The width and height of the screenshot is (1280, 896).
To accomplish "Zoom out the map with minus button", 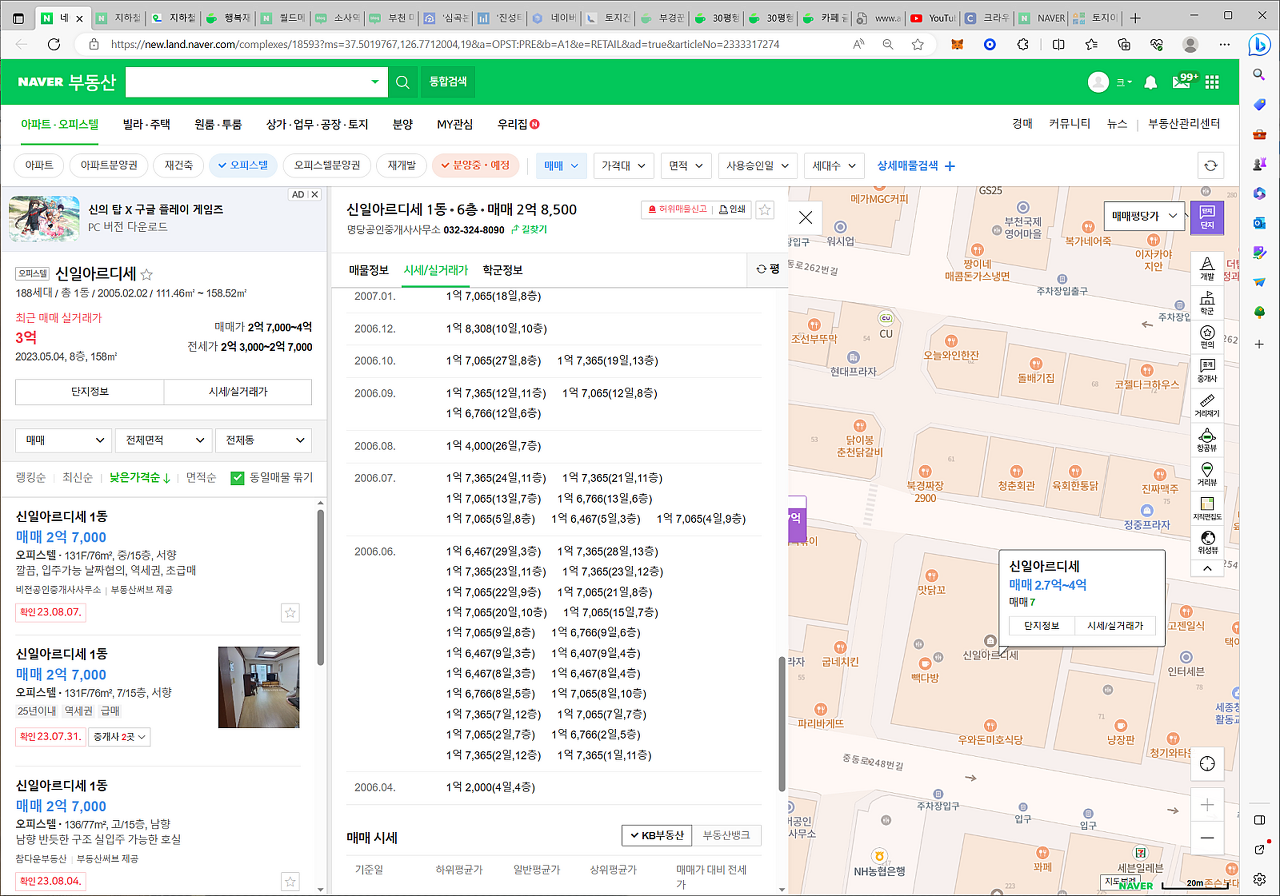I will (x=1207, y=838).
